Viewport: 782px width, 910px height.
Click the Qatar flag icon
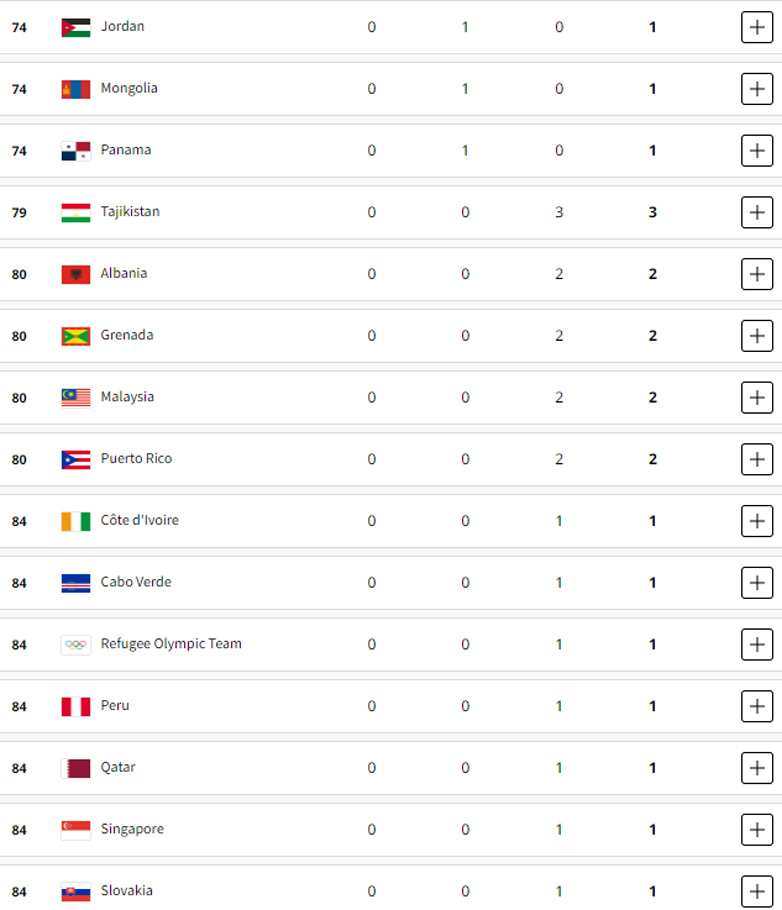click(x=75, y=768)
